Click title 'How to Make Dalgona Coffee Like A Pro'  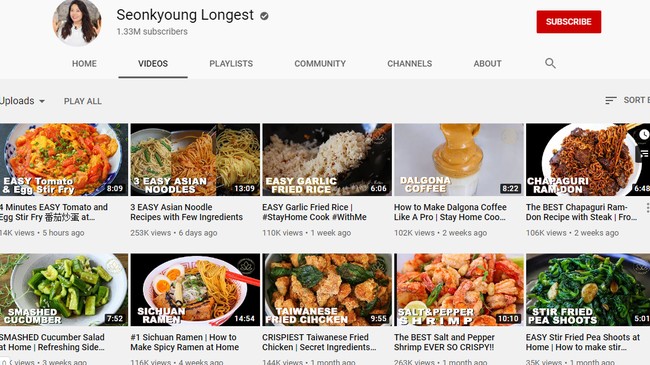tap(450, 212)
